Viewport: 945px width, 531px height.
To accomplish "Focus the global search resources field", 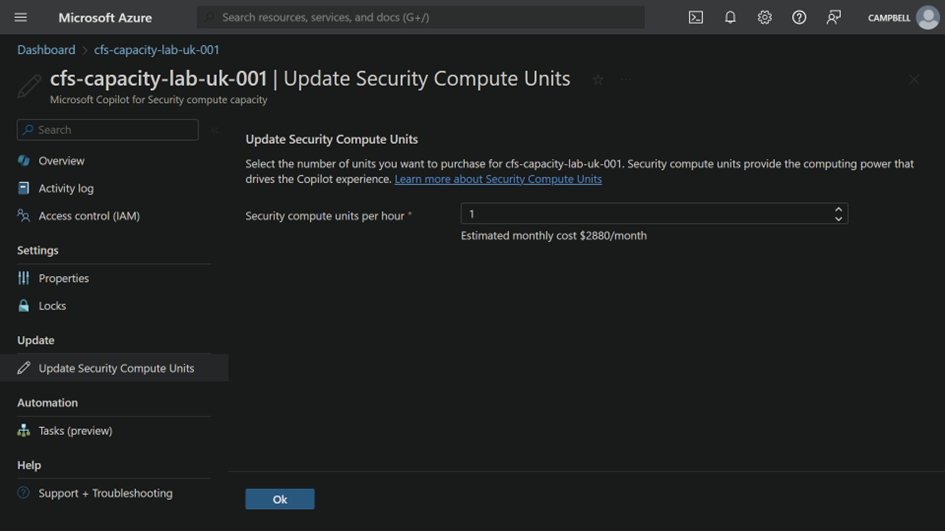I will click(421, 17).
